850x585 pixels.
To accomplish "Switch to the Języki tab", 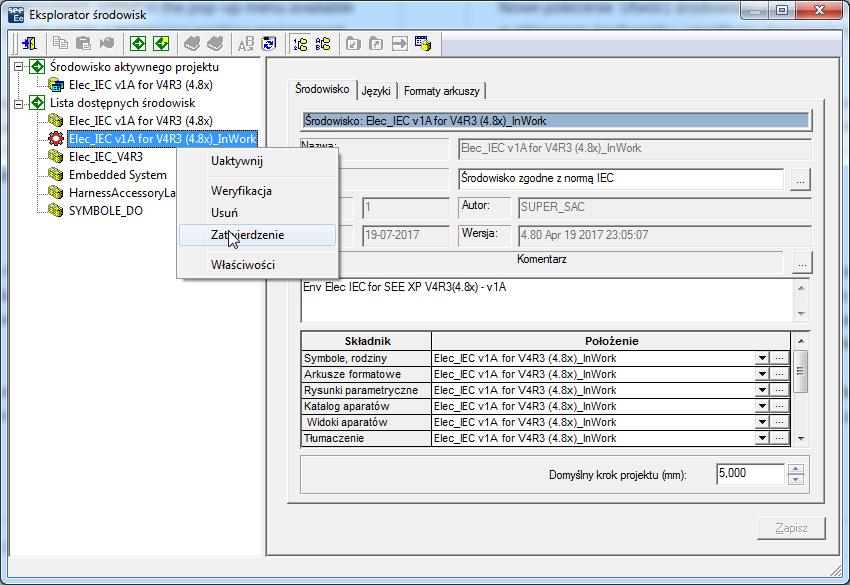I will pos(376,91).
